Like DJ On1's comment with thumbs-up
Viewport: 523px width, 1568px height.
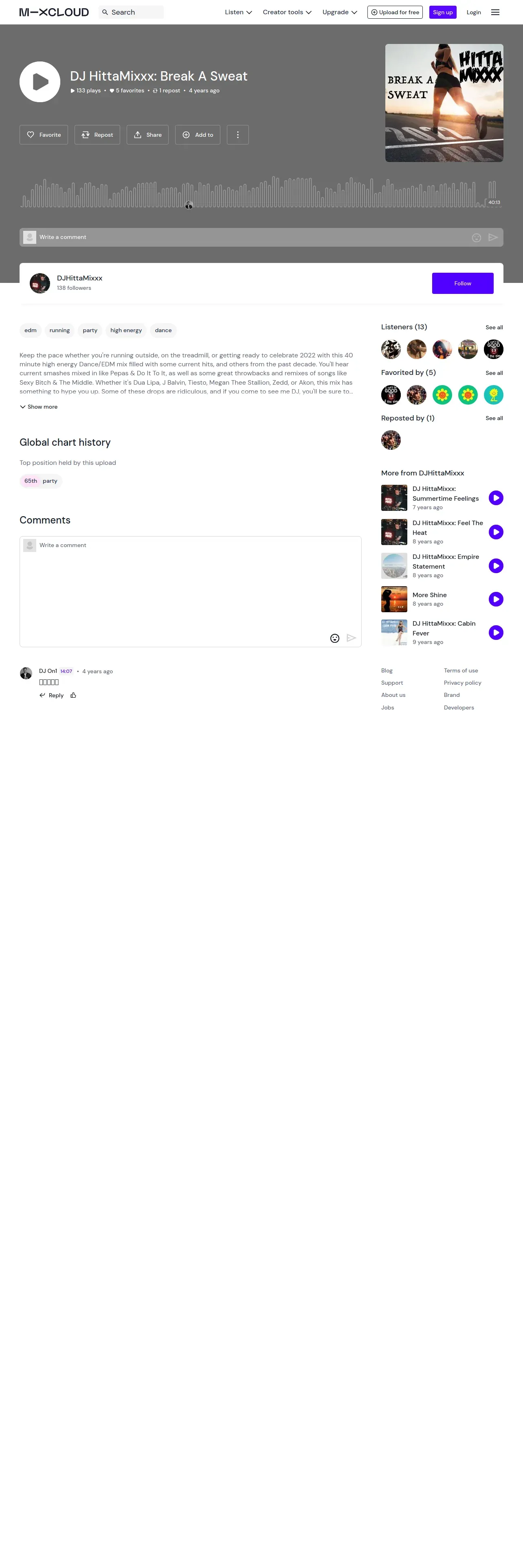pos(73,695)
